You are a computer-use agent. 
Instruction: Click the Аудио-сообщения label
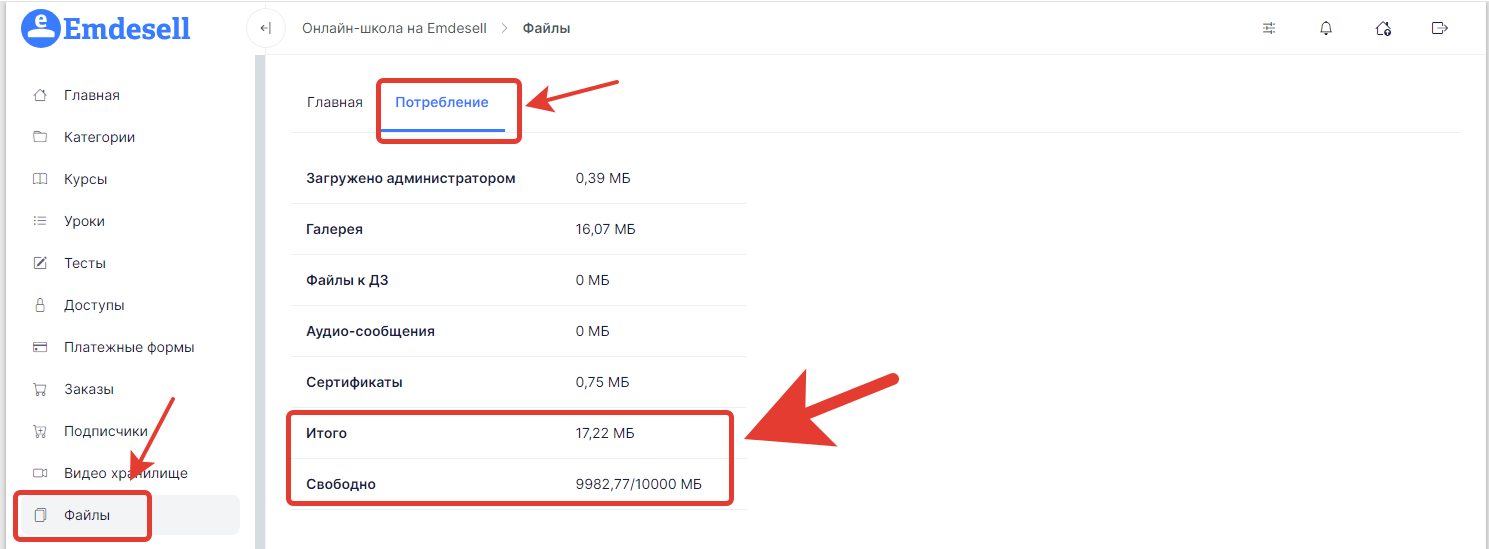370,331
